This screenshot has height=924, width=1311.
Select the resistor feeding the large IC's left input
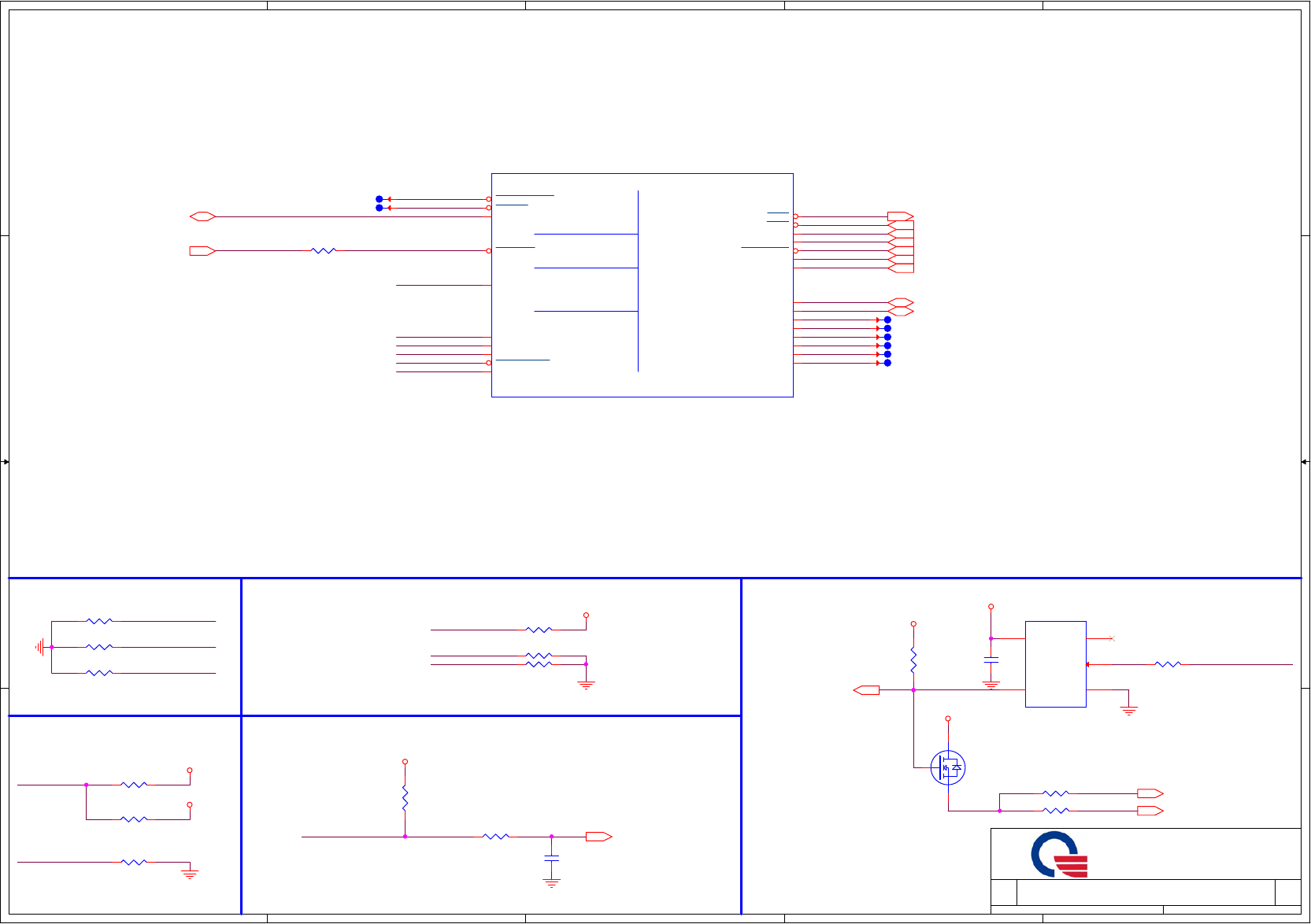pyautogui.click(x=324, y=251)
